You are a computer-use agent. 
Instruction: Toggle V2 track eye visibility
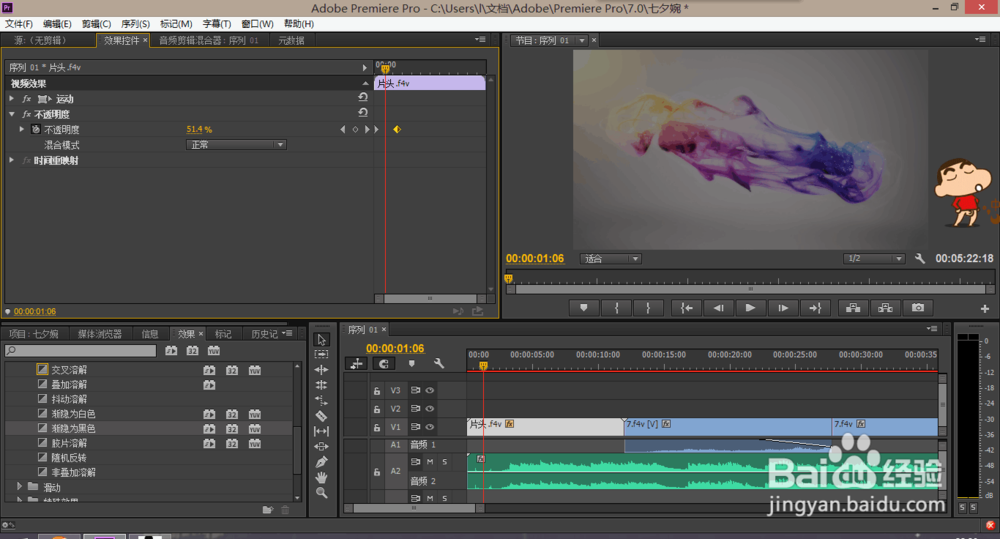pyautogui.click(x=430, y=408)
